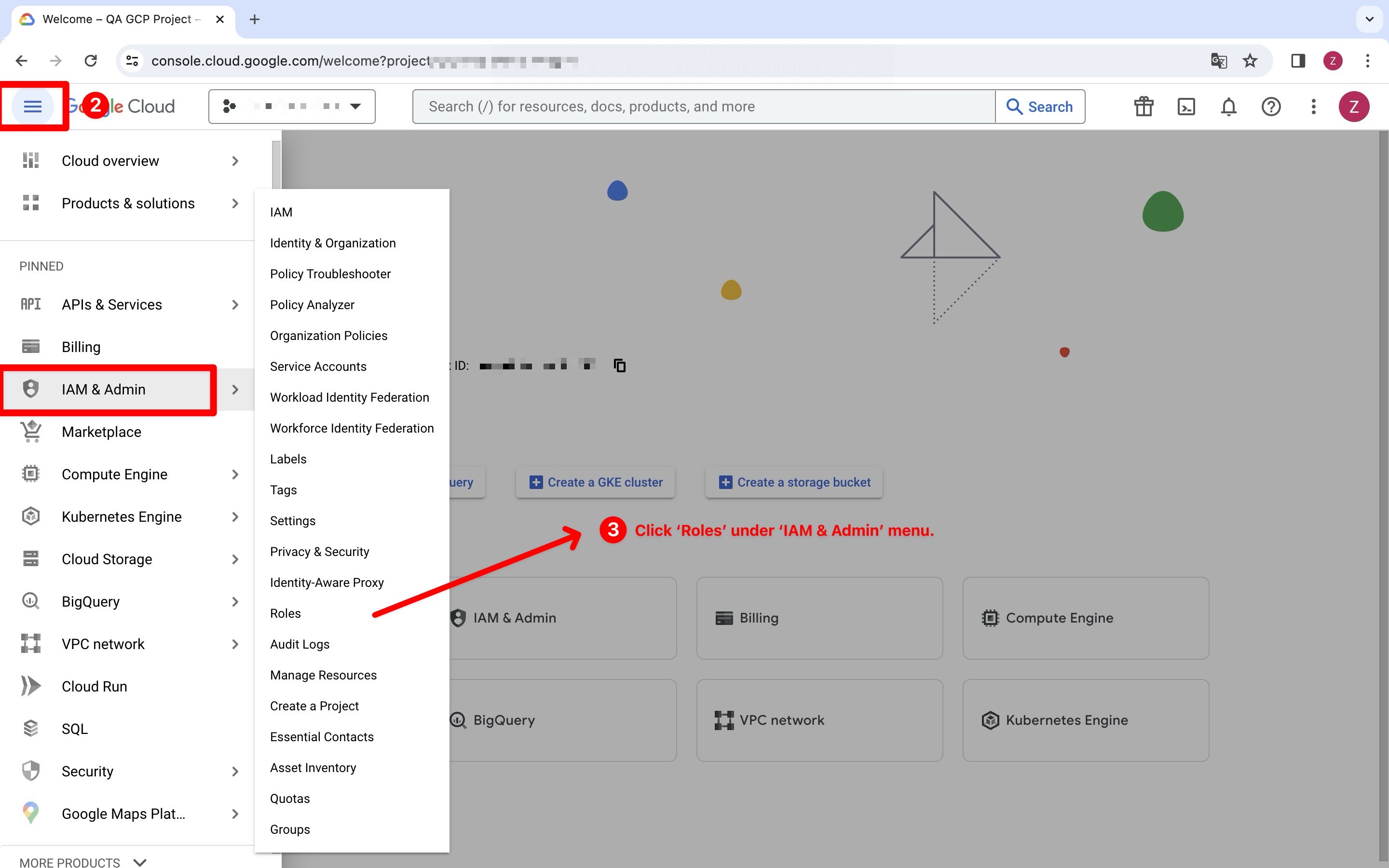Open Chrome three-dot browser menu
Image resolution: width=1389 pixels, height=868 pixels.
(1367, 60)
